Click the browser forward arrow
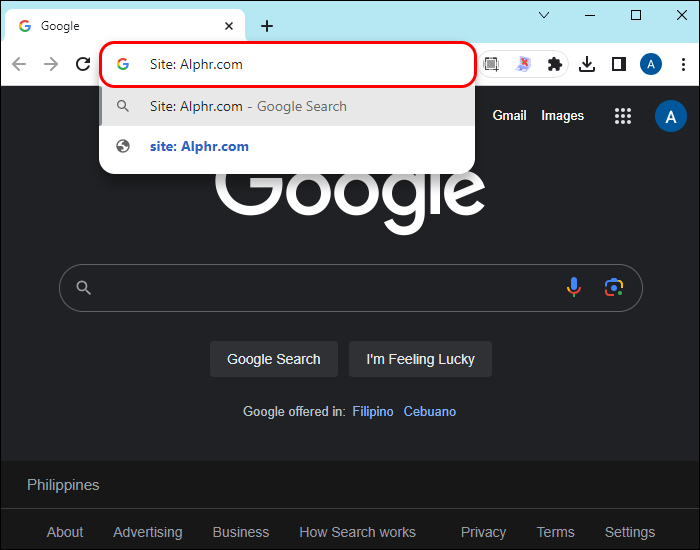Image resolution: width=700 pixels, height=550 pixels. (x=51, y=64)
